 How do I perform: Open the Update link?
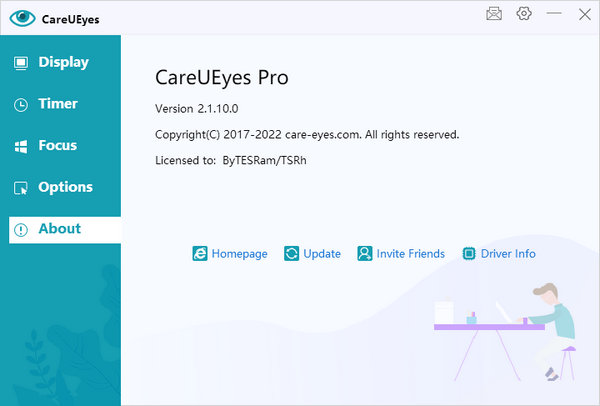point(322,254)
